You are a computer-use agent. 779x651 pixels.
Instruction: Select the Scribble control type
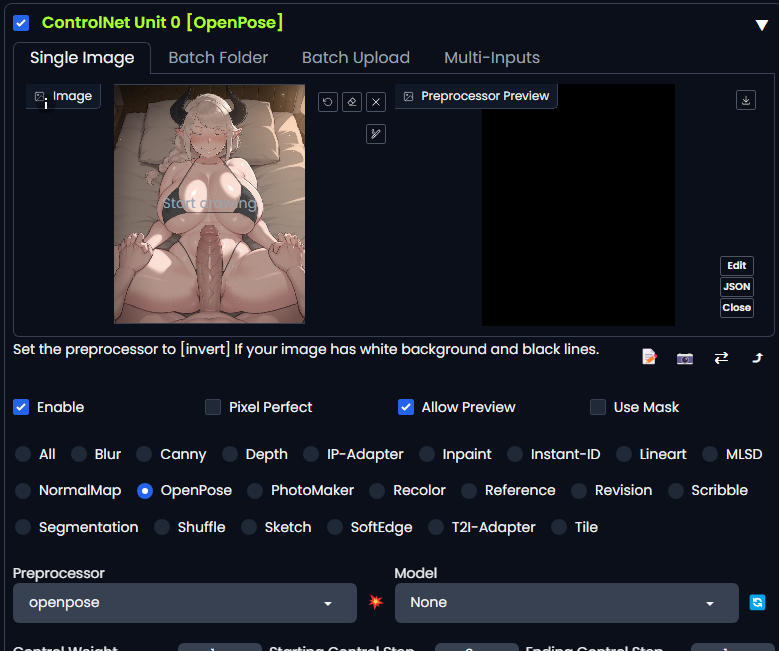tap(675, 490)
